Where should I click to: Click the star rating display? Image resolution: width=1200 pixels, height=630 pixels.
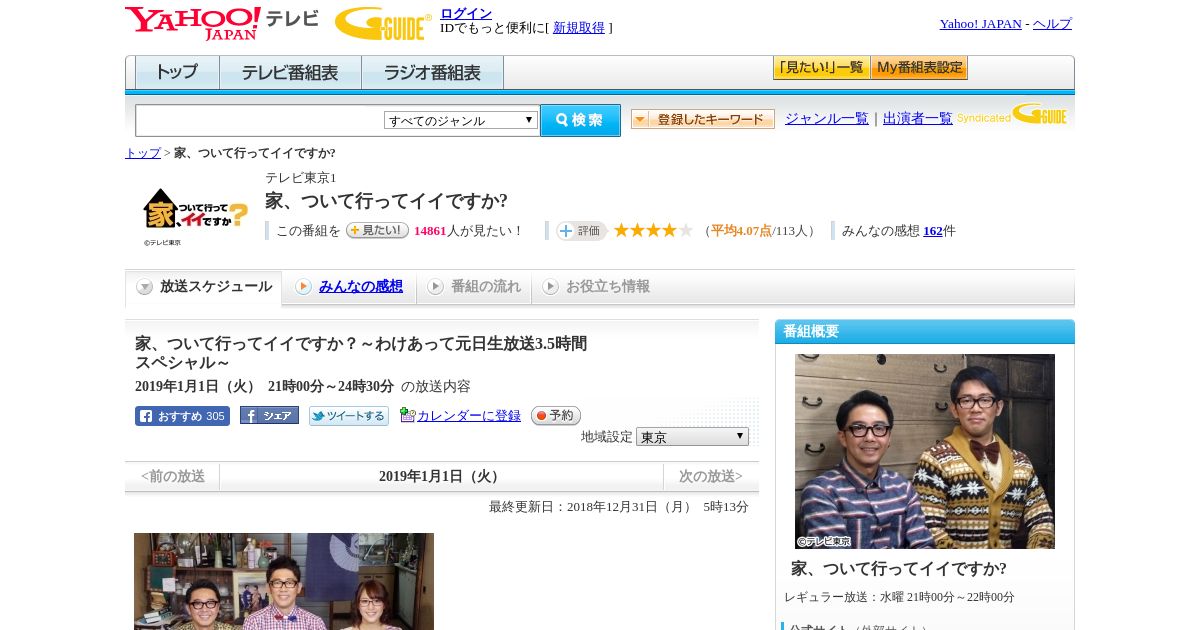tap(653, 230)
